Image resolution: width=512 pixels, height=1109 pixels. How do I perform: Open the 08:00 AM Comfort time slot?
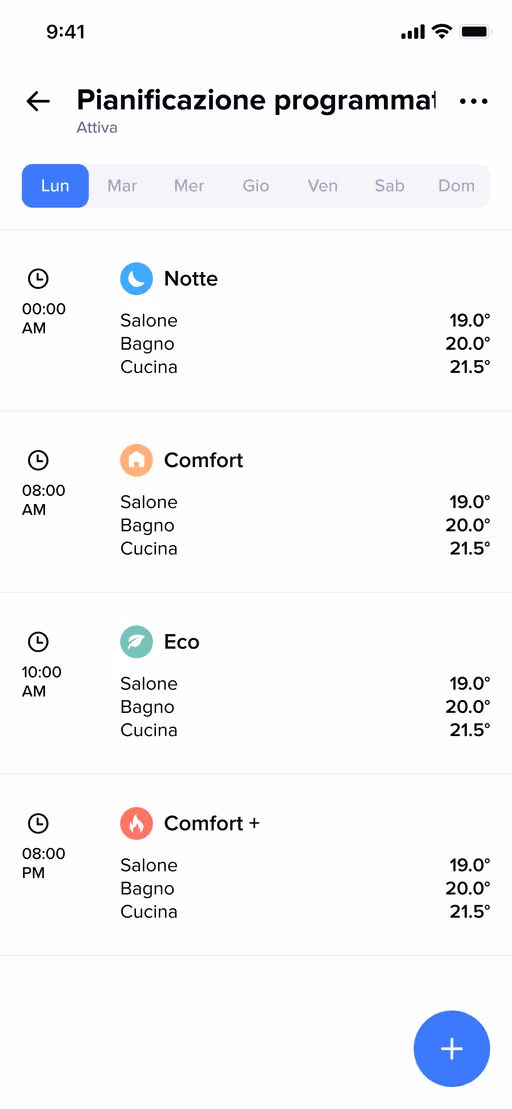pyautogui.click(x=256, y=501)
